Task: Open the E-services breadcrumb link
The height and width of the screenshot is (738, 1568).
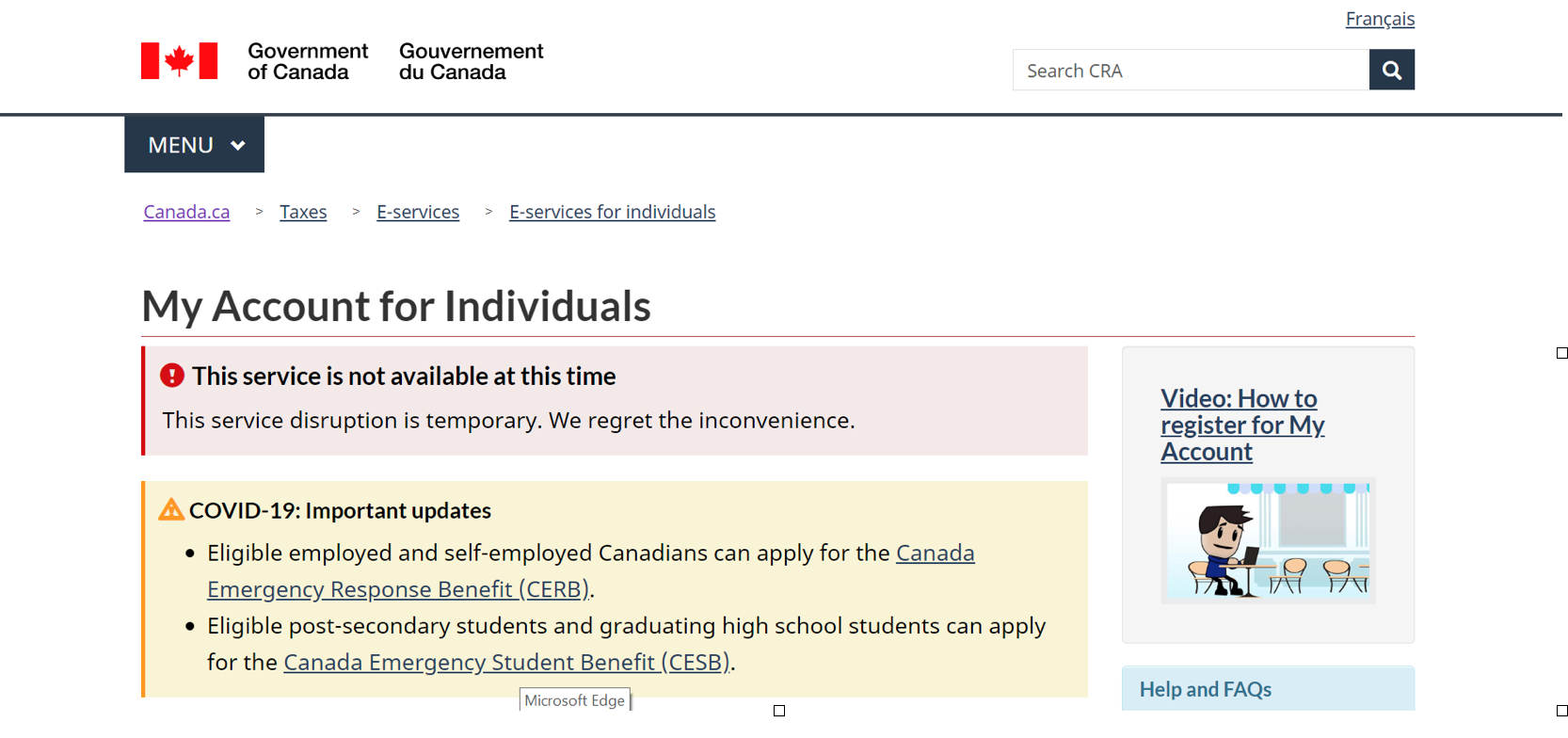Action: click(x=418, y=212)
